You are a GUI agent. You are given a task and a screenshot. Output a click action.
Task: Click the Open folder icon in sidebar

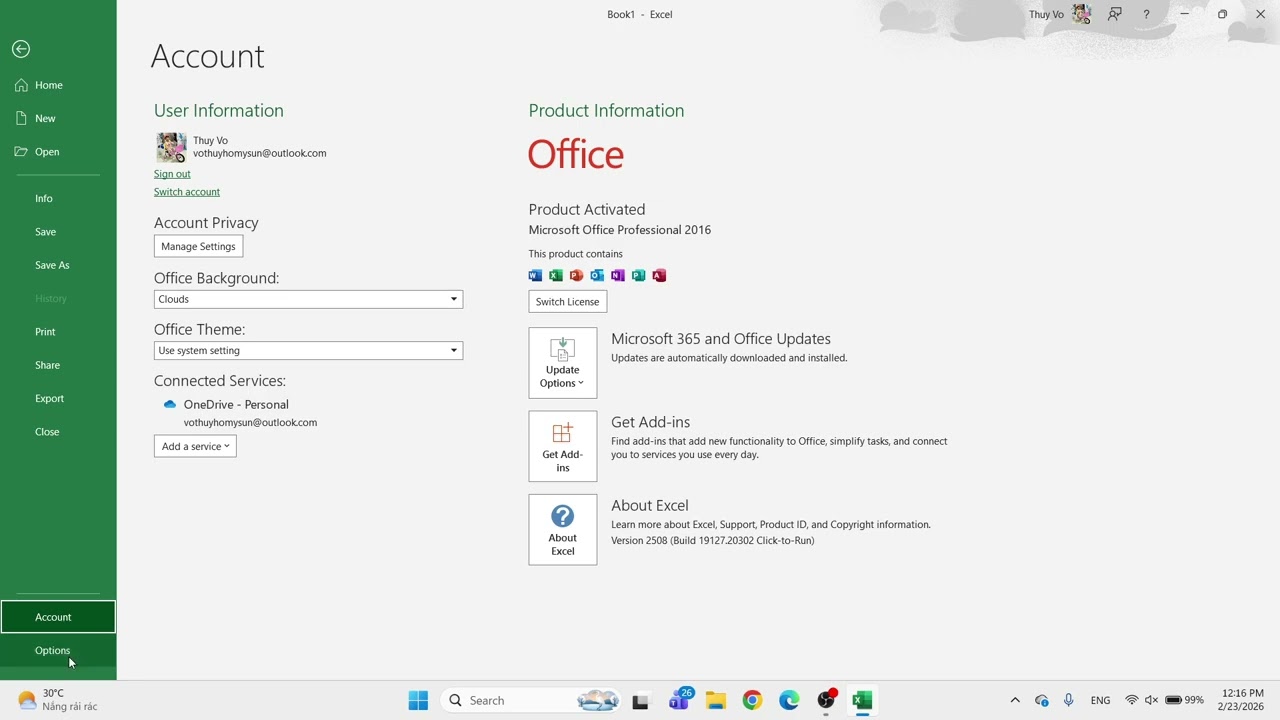pos(21,152)
